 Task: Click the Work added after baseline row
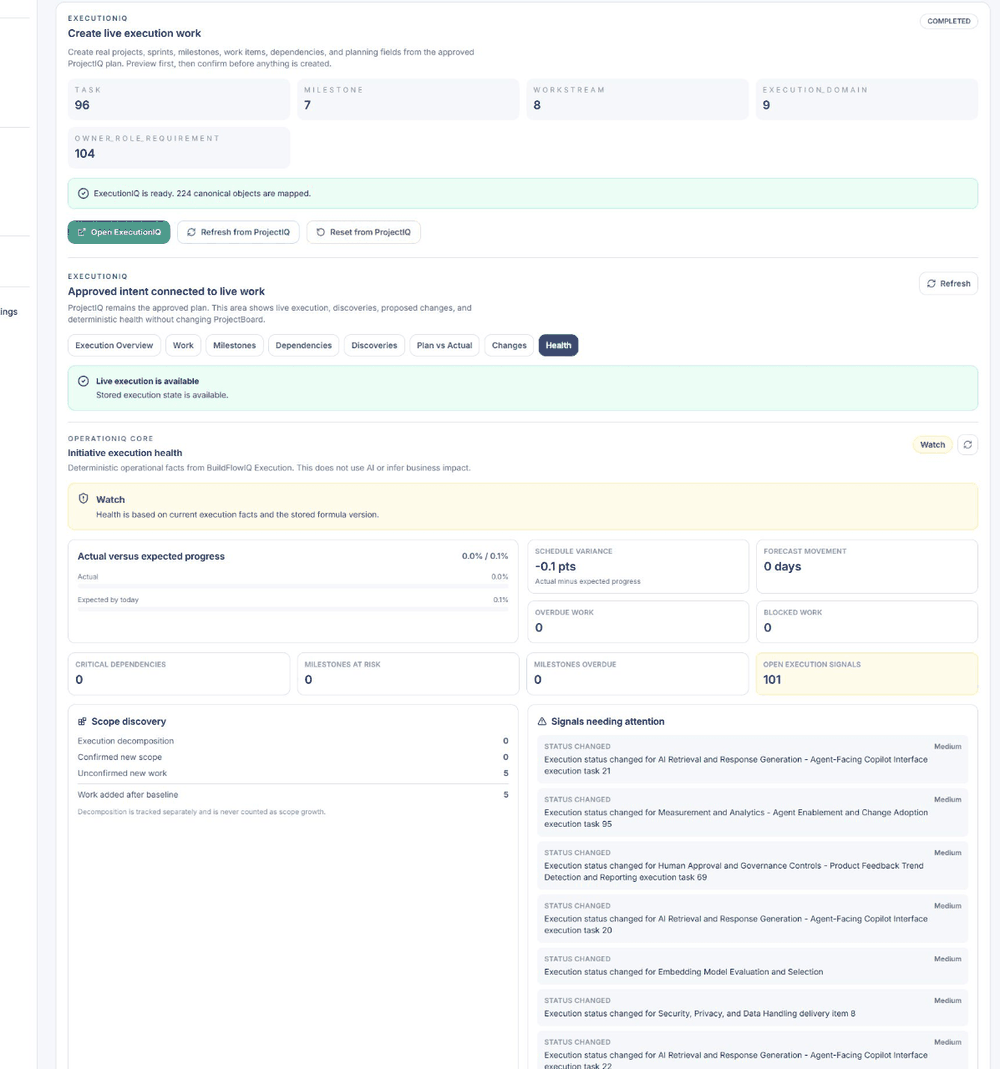coord(292,795)
